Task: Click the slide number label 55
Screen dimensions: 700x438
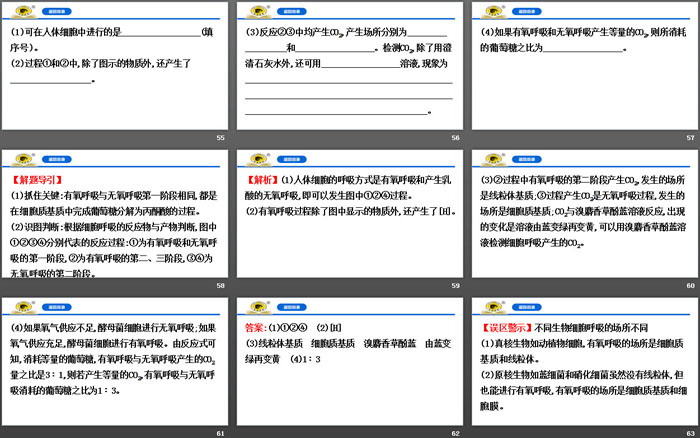Action: point(221,138)
